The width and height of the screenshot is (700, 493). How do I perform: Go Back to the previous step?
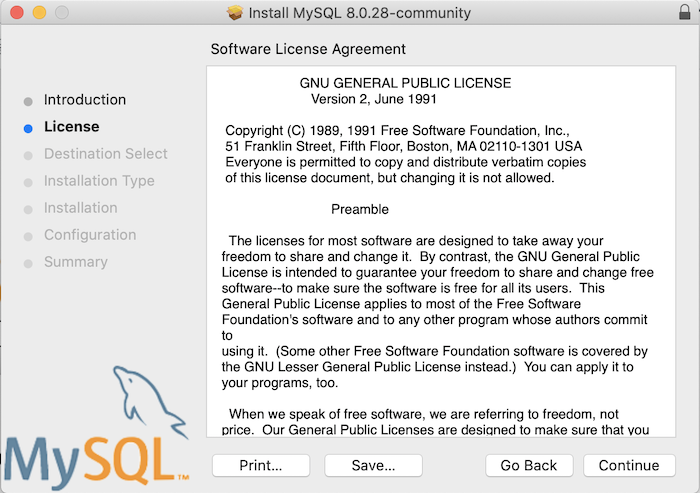coord(529,466)
